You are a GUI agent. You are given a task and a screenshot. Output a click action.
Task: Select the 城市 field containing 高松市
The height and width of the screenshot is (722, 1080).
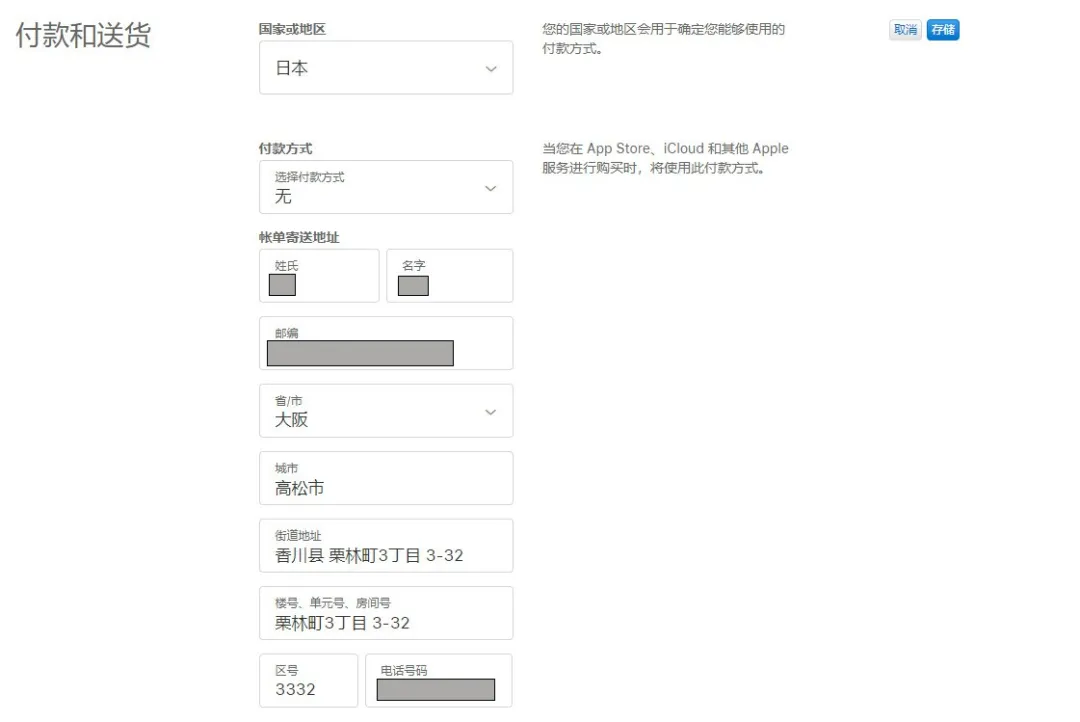pyautogui.click(x=386, y=478)
